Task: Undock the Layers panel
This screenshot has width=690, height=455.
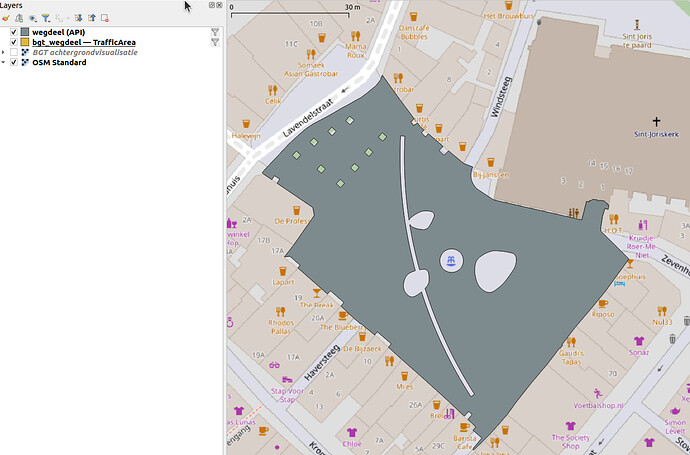Action: point(211,5)
